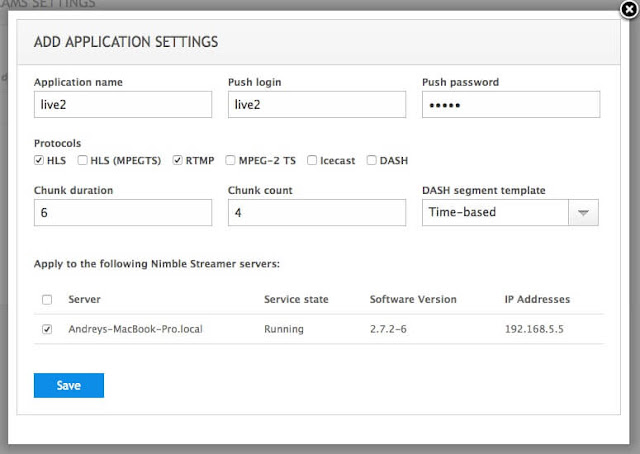Focus the Application name field
The width and height of the screenshot is (640, 454).
click(123, 105)
